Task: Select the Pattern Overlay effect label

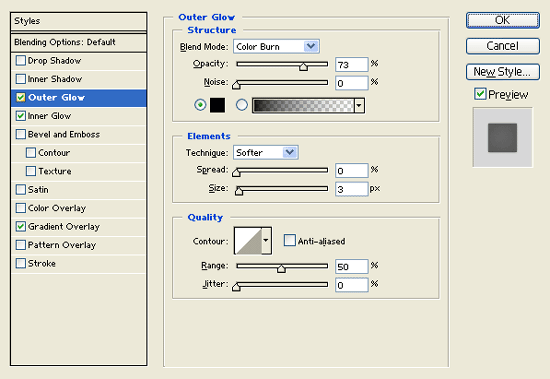Action: tap(62, 245)
